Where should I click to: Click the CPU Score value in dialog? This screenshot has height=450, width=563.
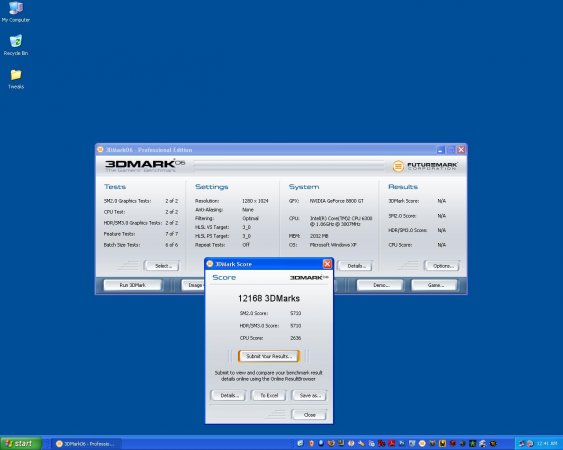(x=296, y=338)
